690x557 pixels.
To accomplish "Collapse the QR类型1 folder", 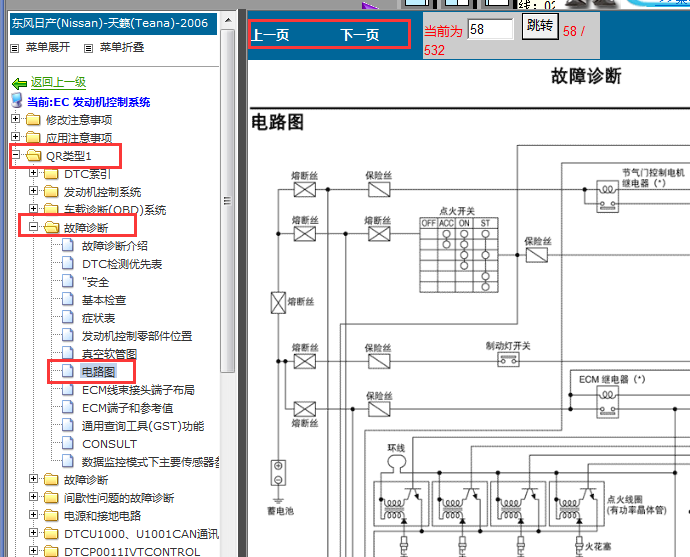I will [15, 154].
